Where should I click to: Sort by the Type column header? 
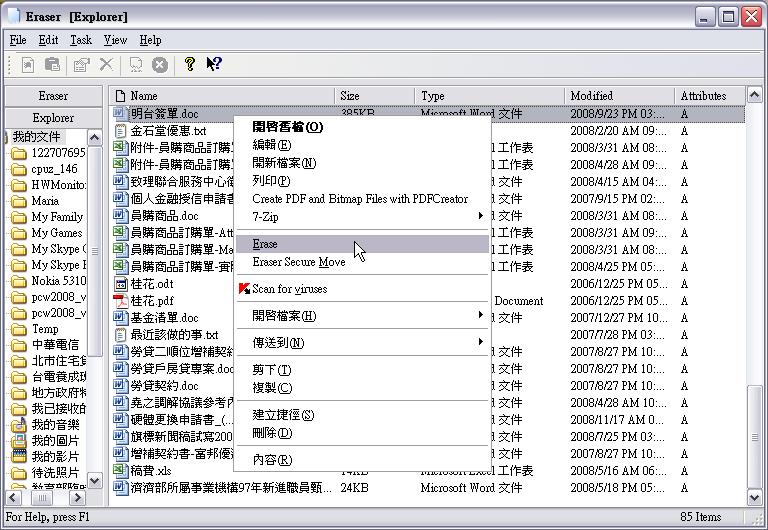[490, 96]
